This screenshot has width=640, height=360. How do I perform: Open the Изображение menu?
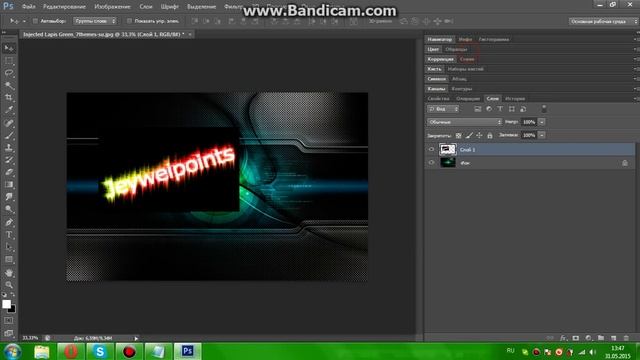pos(112,7)
